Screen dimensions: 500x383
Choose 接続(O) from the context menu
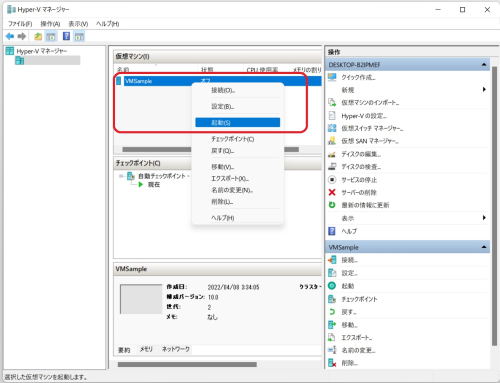pos(238,90)
